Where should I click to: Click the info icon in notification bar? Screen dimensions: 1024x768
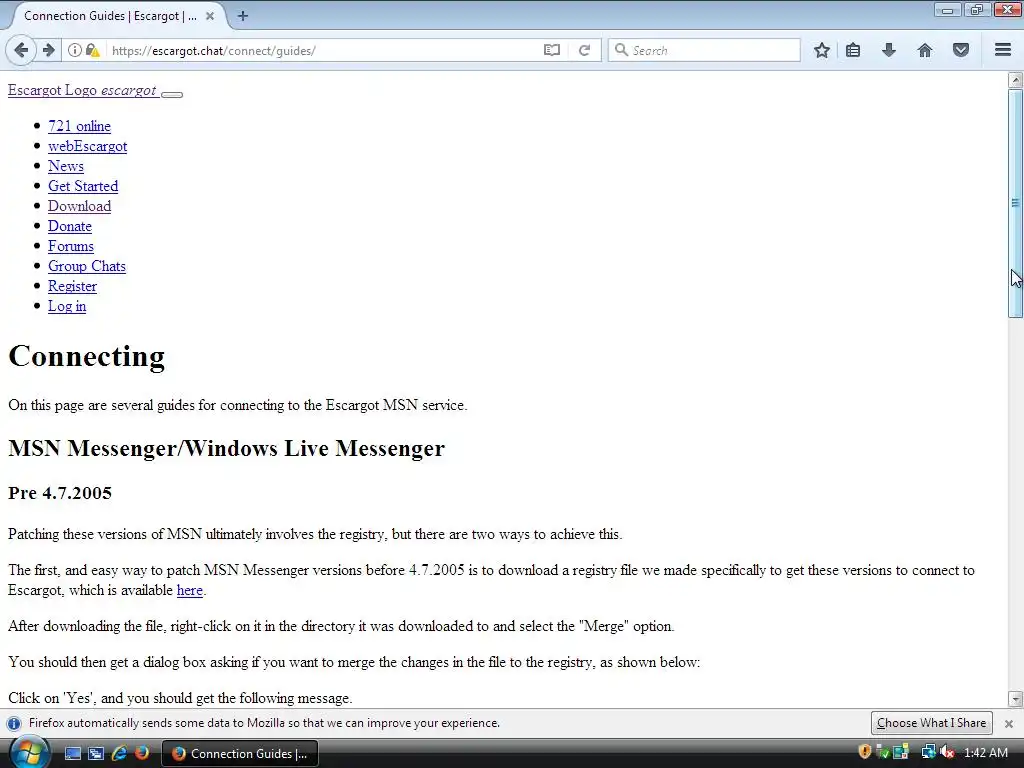(x=14, y=723)
